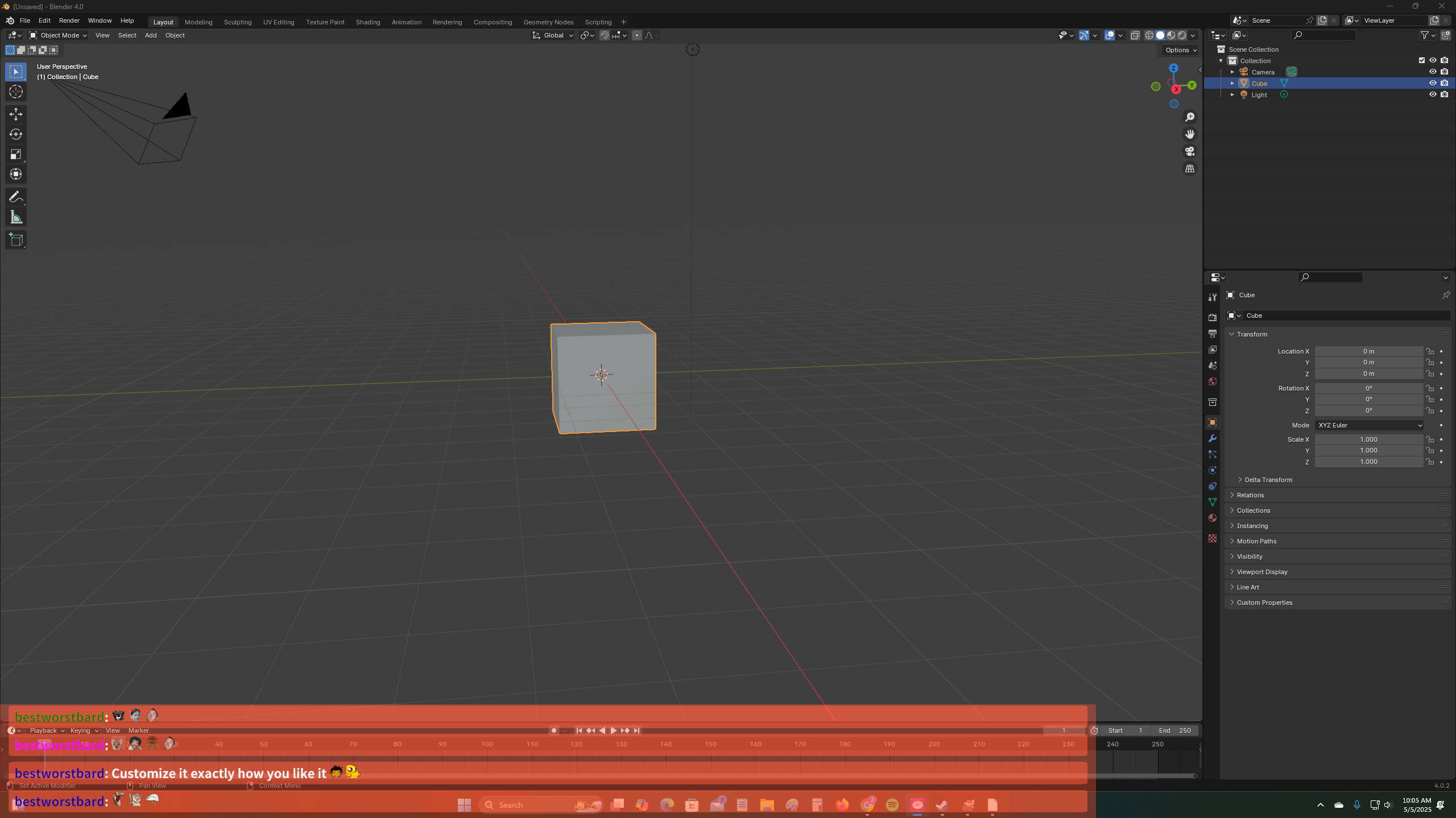
Task: Open Global transform orientation dropdown
Action: coord(553,35)
